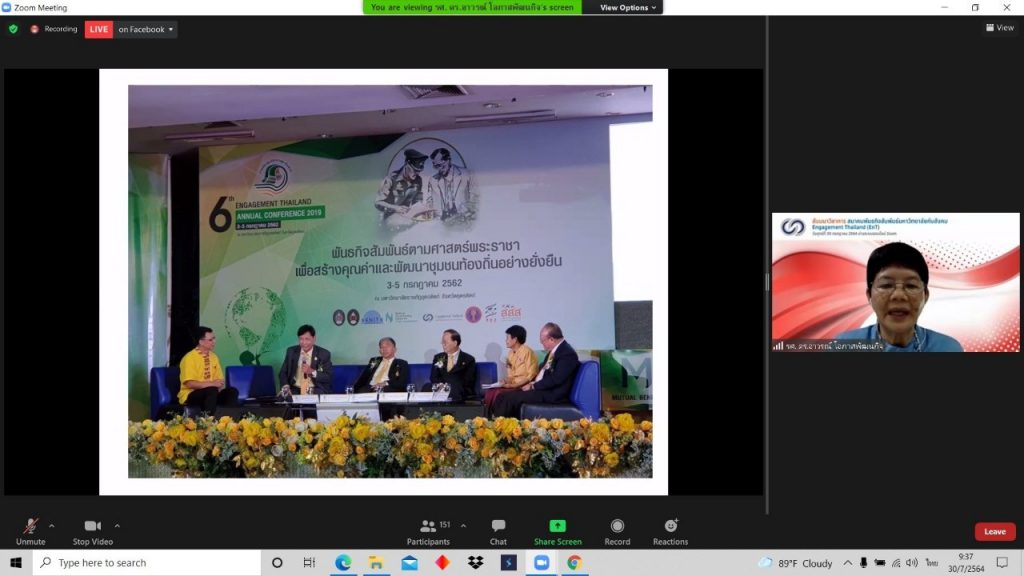The image size is (1024, 576).
Task: Stop the camera video
Action: [93, 532]
